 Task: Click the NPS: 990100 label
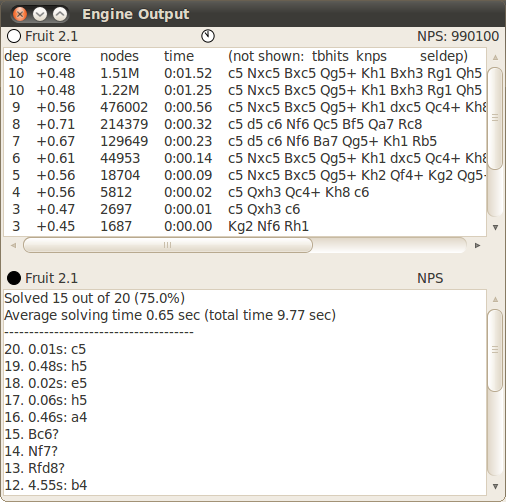(458, 36)
